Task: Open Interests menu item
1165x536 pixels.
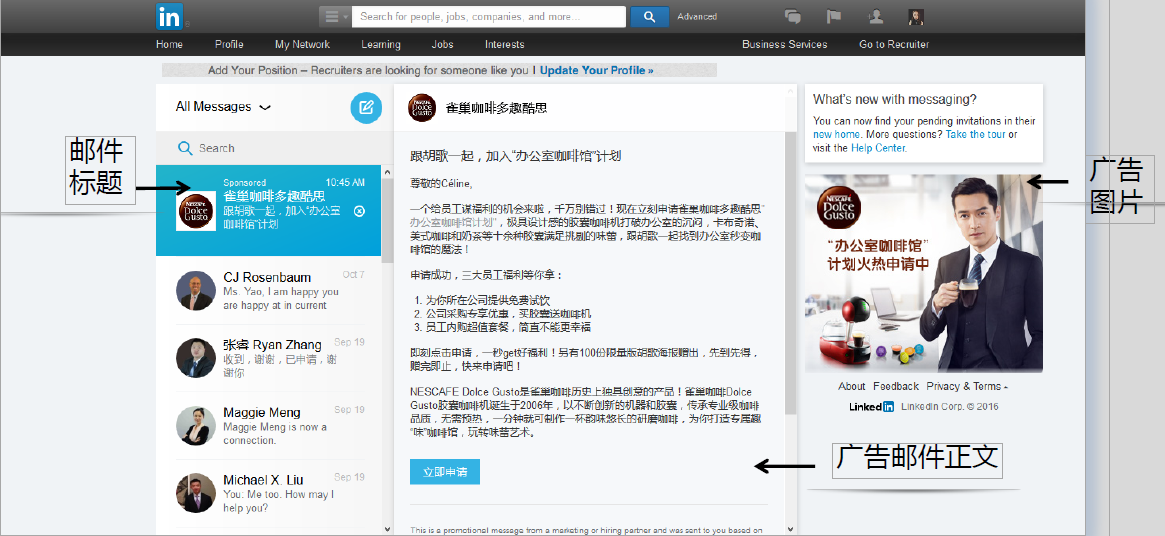Action: pos(504,45)
